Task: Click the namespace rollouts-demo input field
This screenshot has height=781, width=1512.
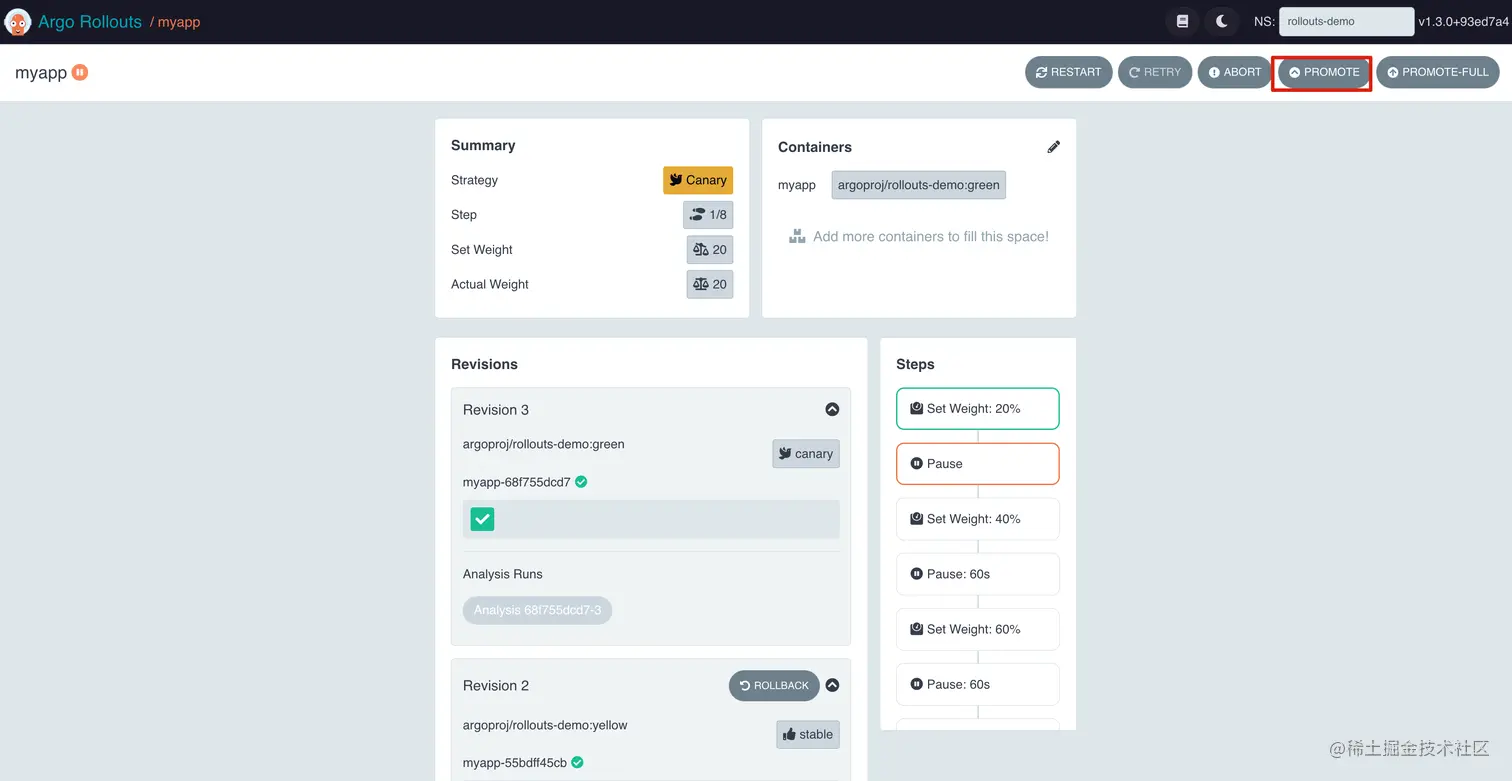Action: (x=1346, y=21)
